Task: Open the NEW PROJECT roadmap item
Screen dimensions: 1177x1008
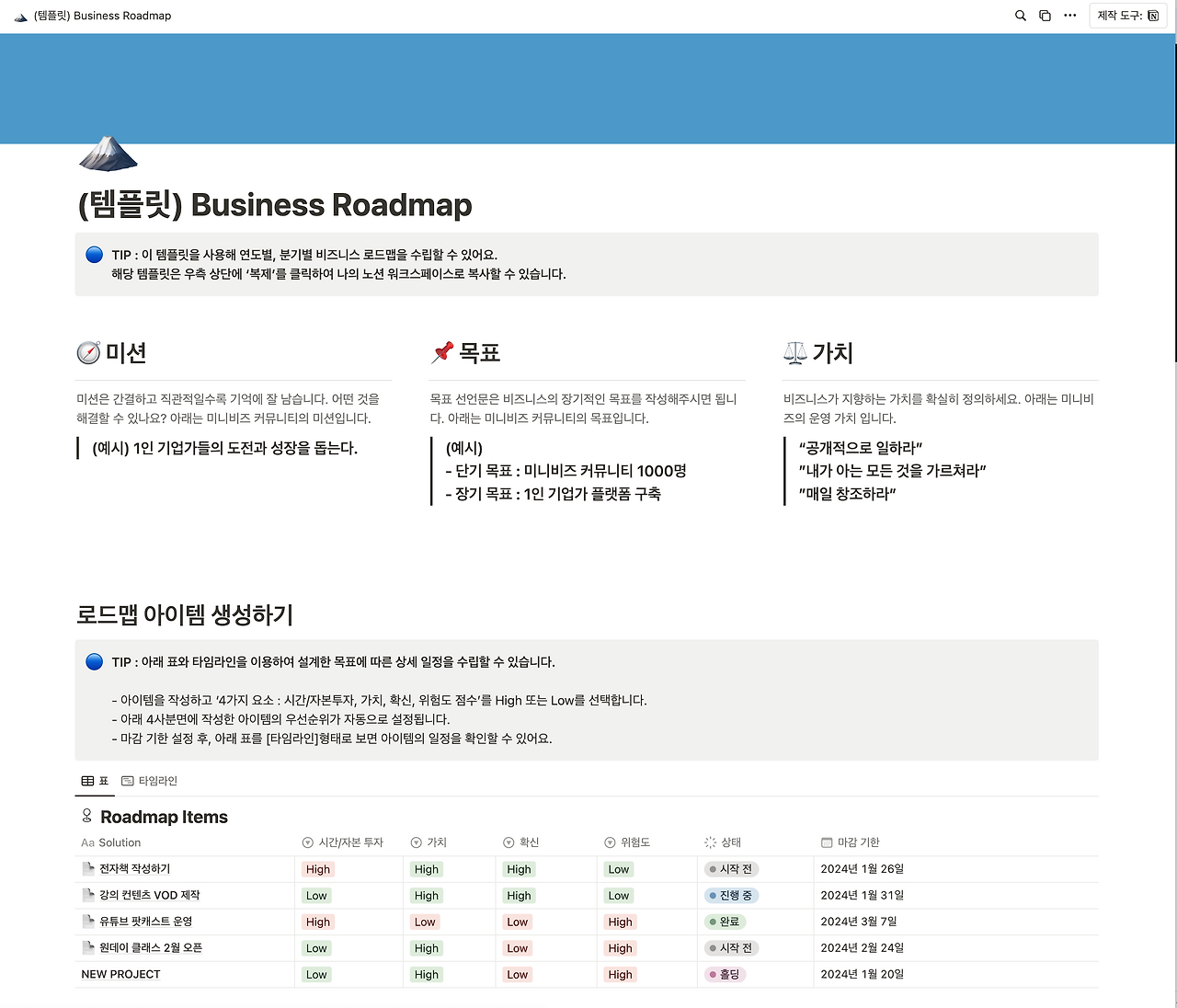Action: [x=120, y=974]
